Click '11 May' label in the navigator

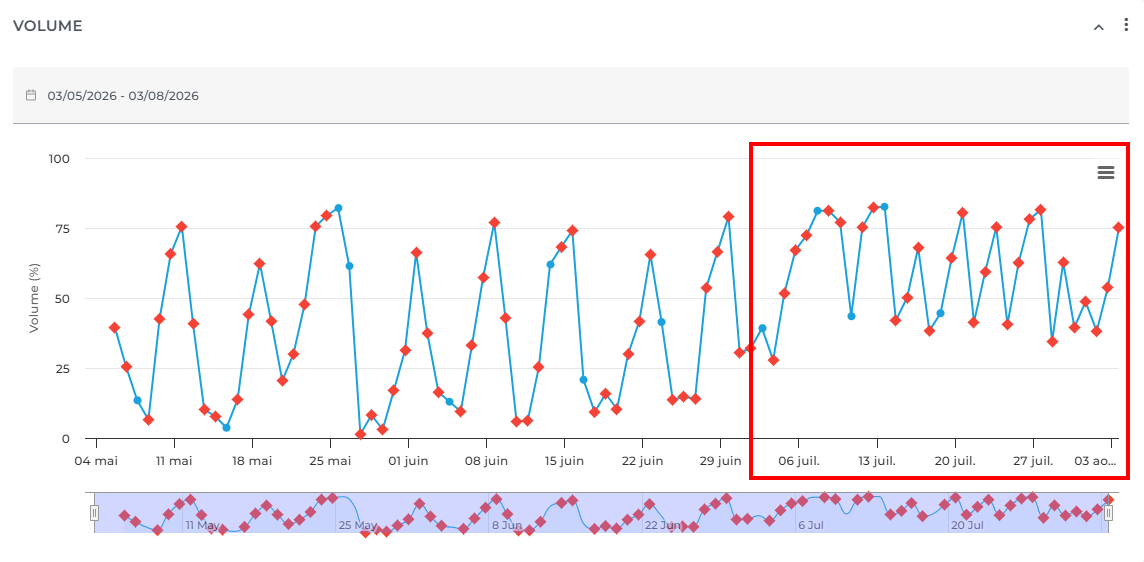click(202, 525)
